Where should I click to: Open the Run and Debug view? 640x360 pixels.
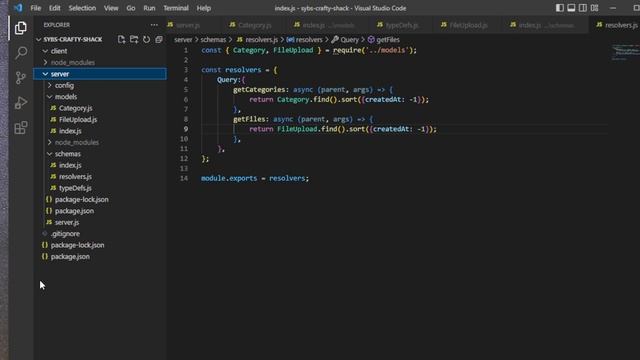coord(21,103)
